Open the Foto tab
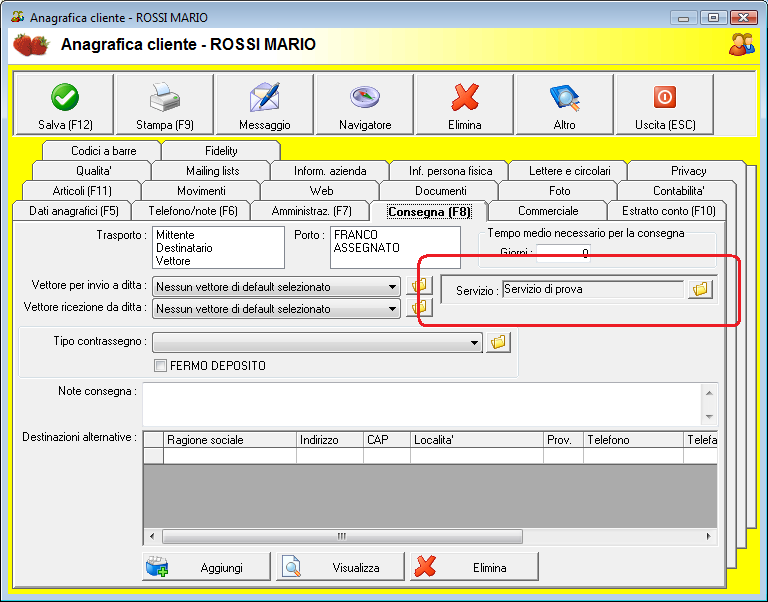The image size is (768, 602). (559, 191)
